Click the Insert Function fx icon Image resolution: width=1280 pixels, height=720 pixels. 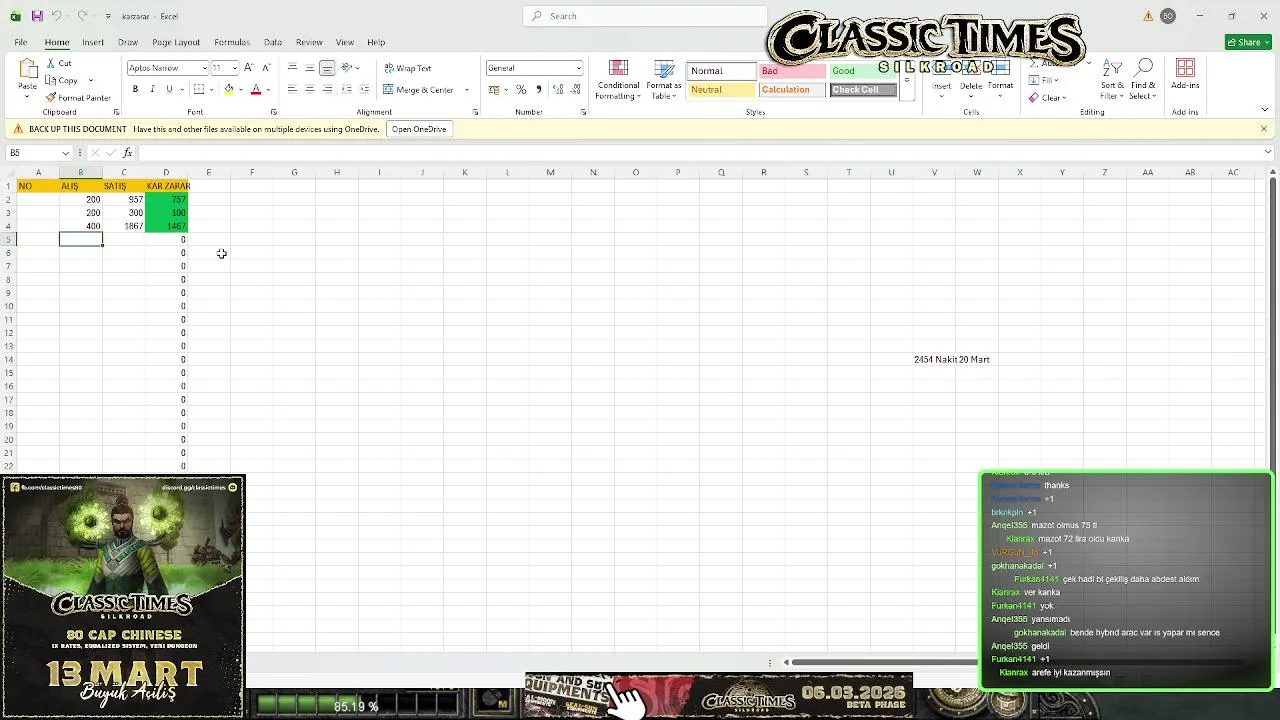coord(128,152)
